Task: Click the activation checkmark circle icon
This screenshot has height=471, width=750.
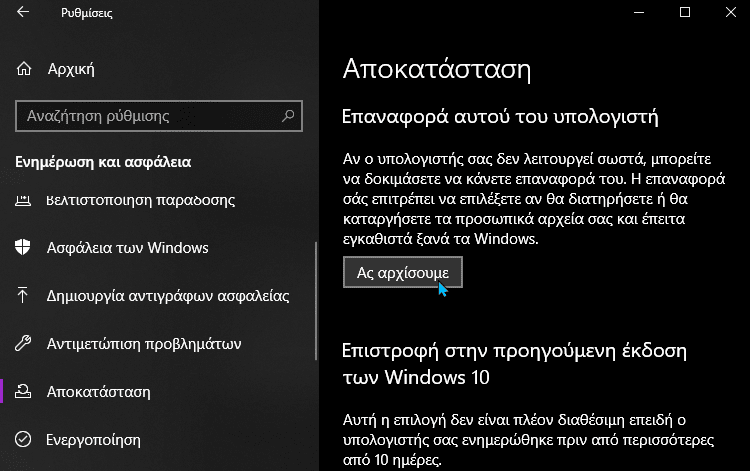Action: tap(23, 439)
